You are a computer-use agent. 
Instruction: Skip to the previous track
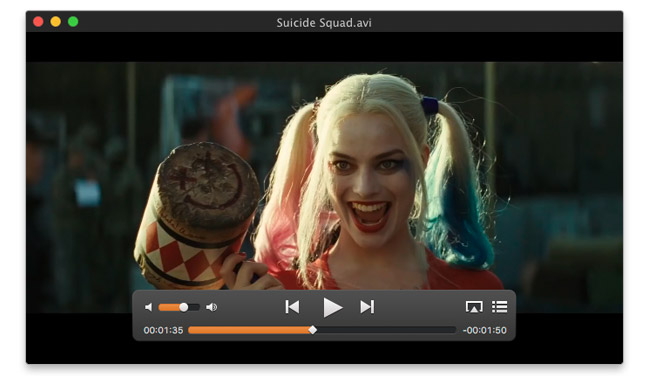(292, 307)
